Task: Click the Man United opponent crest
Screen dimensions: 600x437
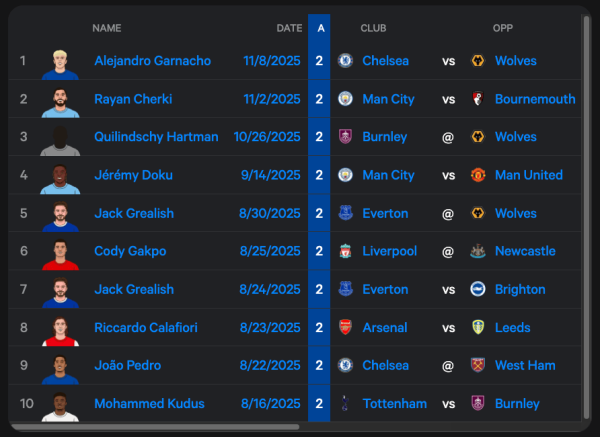Action: coord(478,175)
